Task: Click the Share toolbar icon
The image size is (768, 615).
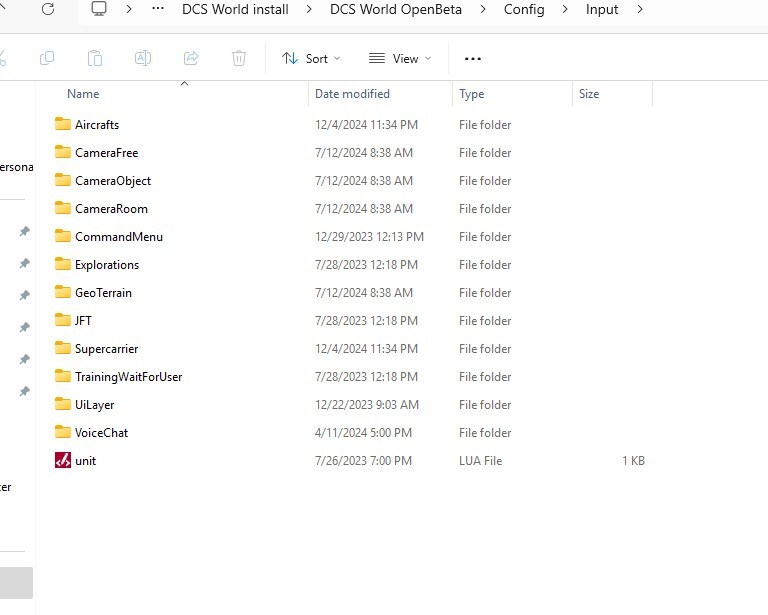Action: [191, 58]
